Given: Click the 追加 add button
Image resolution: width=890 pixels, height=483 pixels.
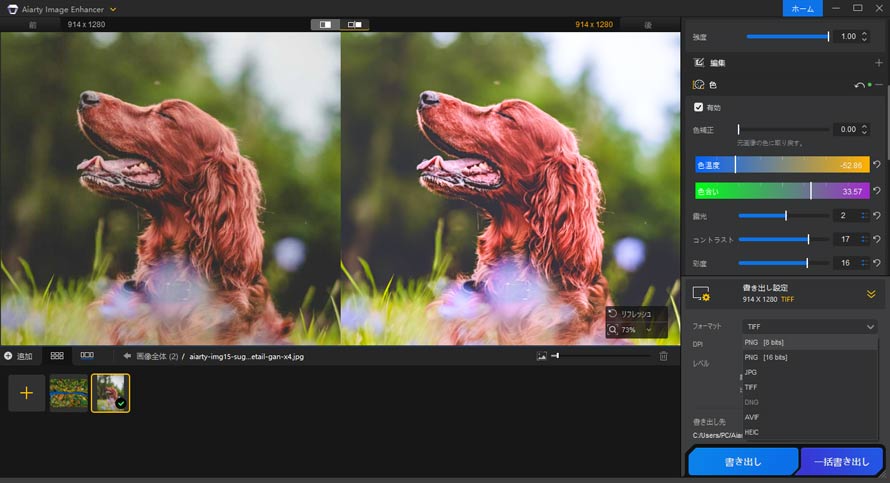Looking at the screenshot, I should pos(18,356).
